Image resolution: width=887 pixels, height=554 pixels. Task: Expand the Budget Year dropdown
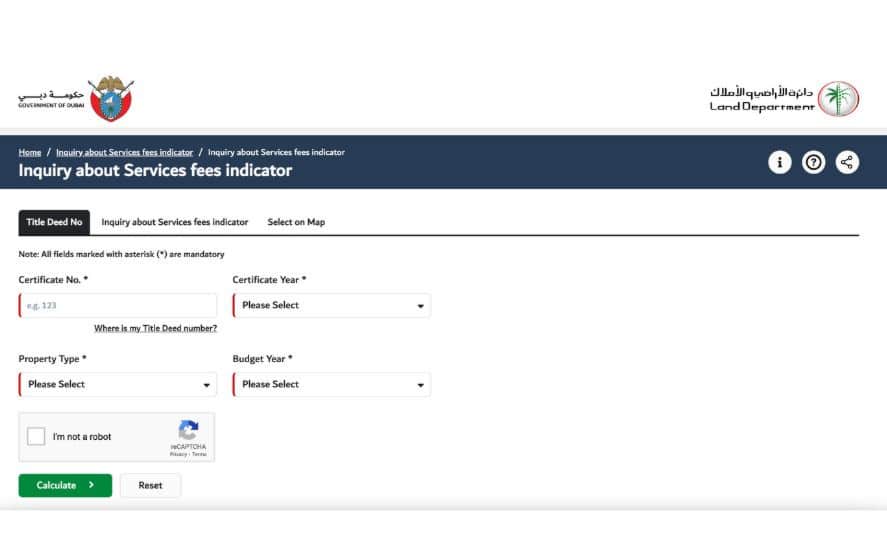332,384
